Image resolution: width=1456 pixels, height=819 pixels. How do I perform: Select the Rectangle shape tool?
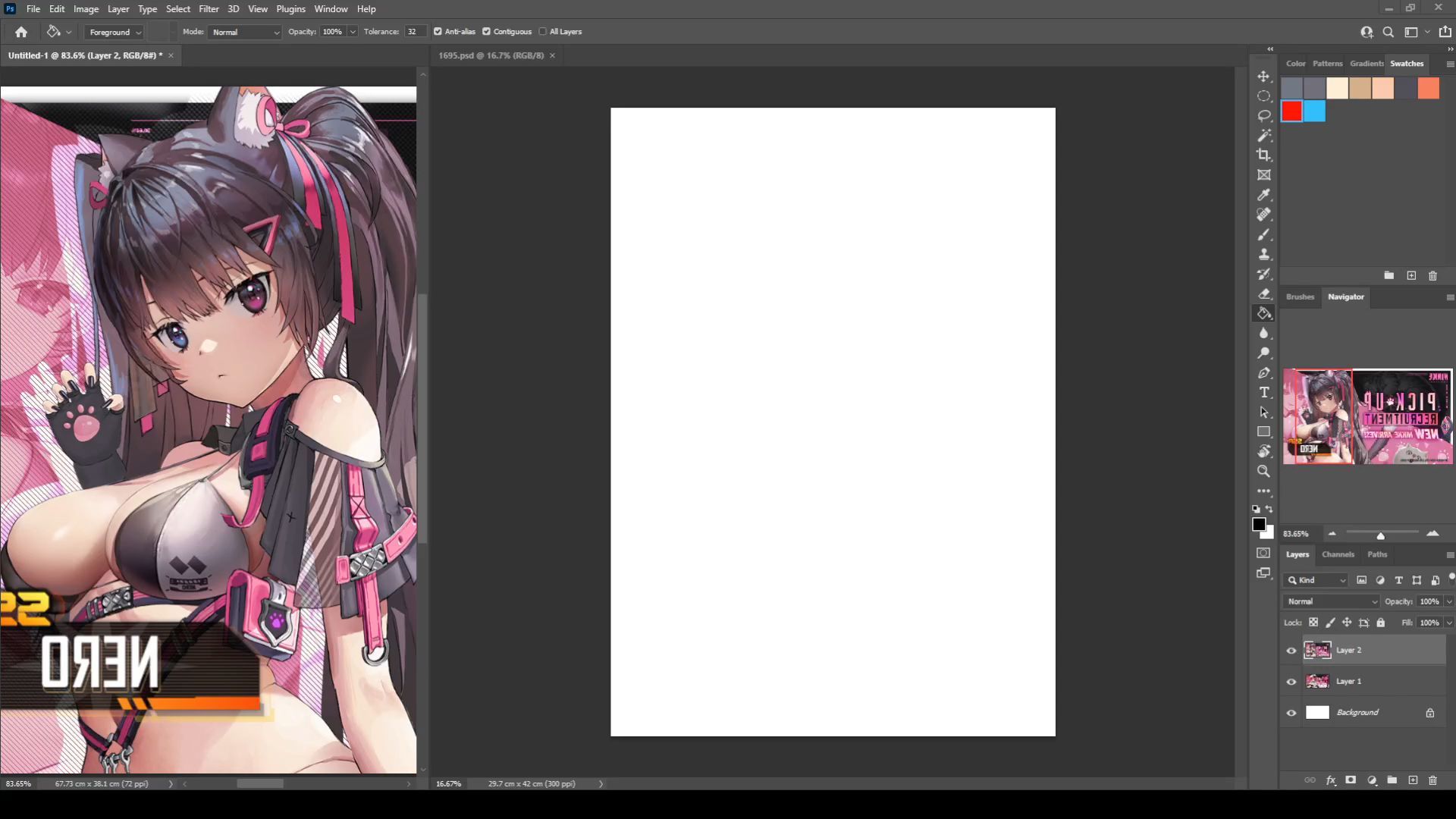(x=1263, y=431)
